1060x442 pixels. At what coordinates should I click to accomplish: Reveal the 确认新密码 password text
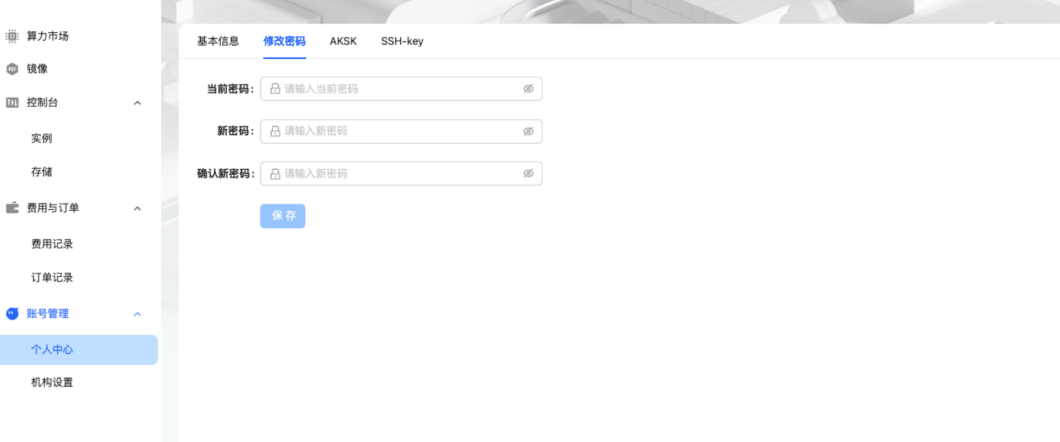click(x=528, y=173)
